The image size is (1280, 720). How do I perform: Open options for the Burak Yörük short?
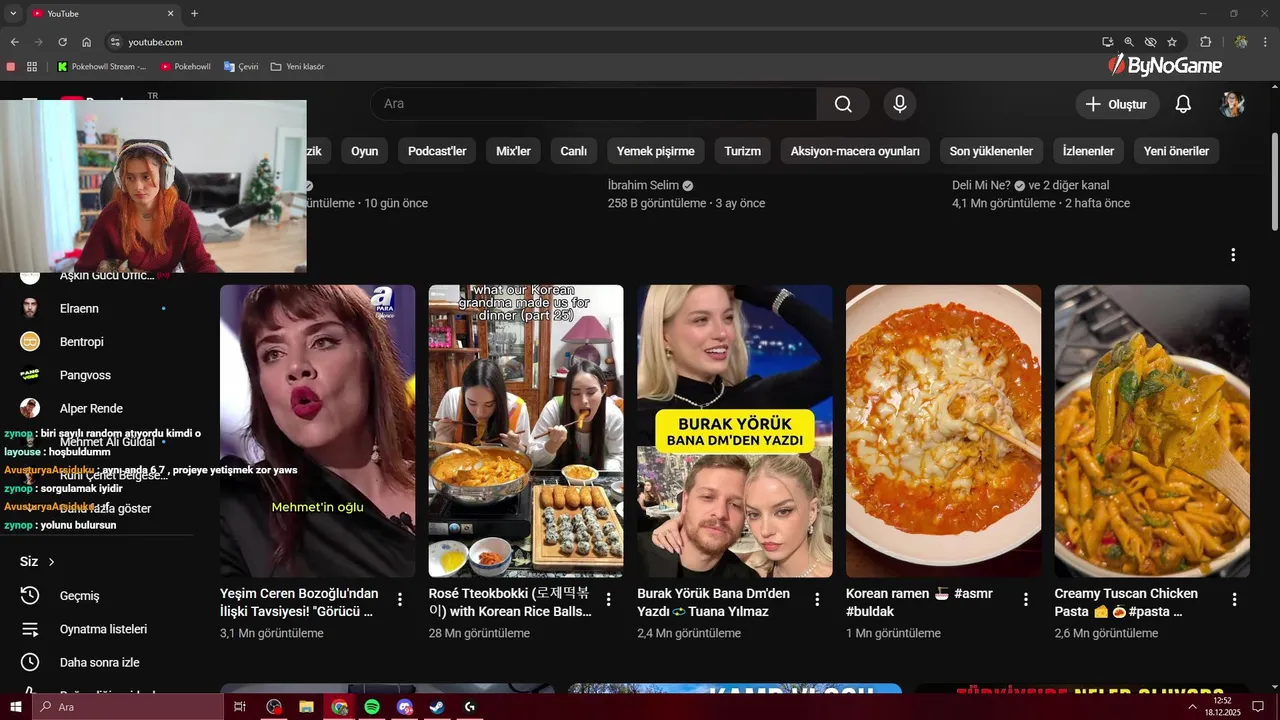point(817,599)
